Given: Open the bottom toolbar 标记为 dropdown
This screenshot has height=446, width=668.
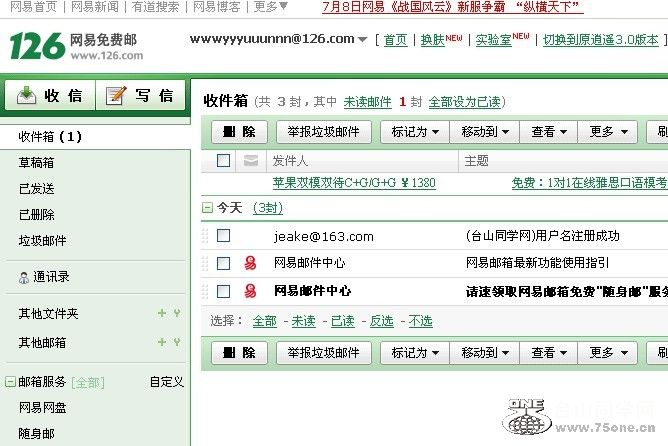Looking at the screenshot, I should 415,353.
